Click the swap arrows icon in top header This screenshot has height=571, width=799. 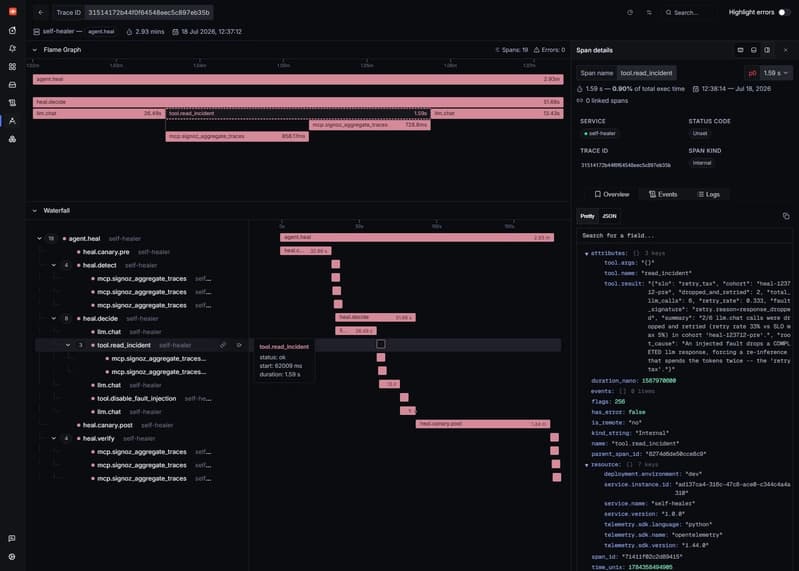[649, 12]
